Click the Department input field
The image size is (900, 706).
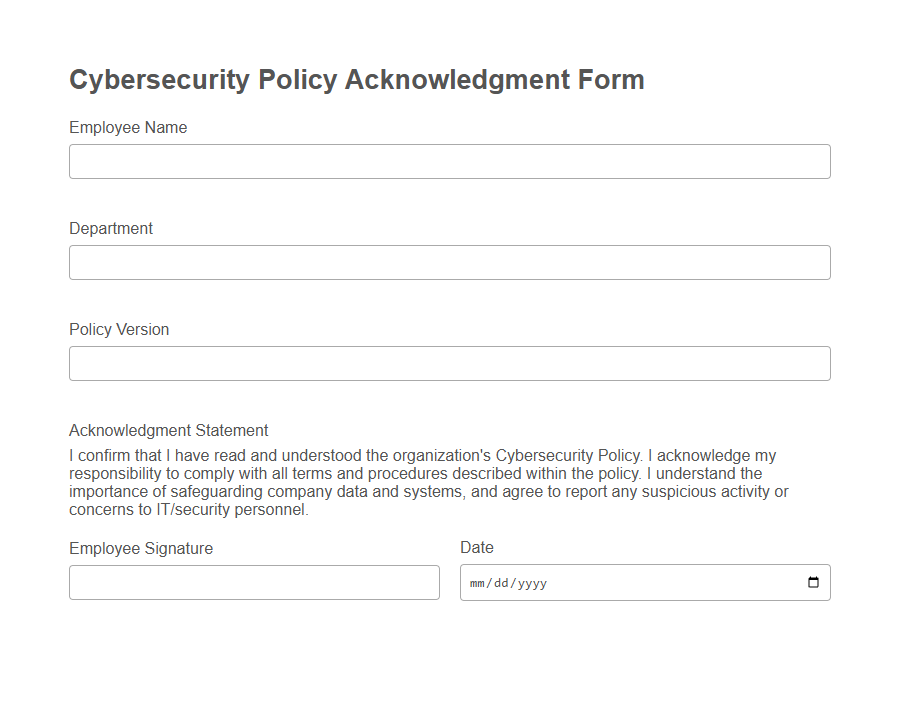pyautogui.click(x=449, y=262)
